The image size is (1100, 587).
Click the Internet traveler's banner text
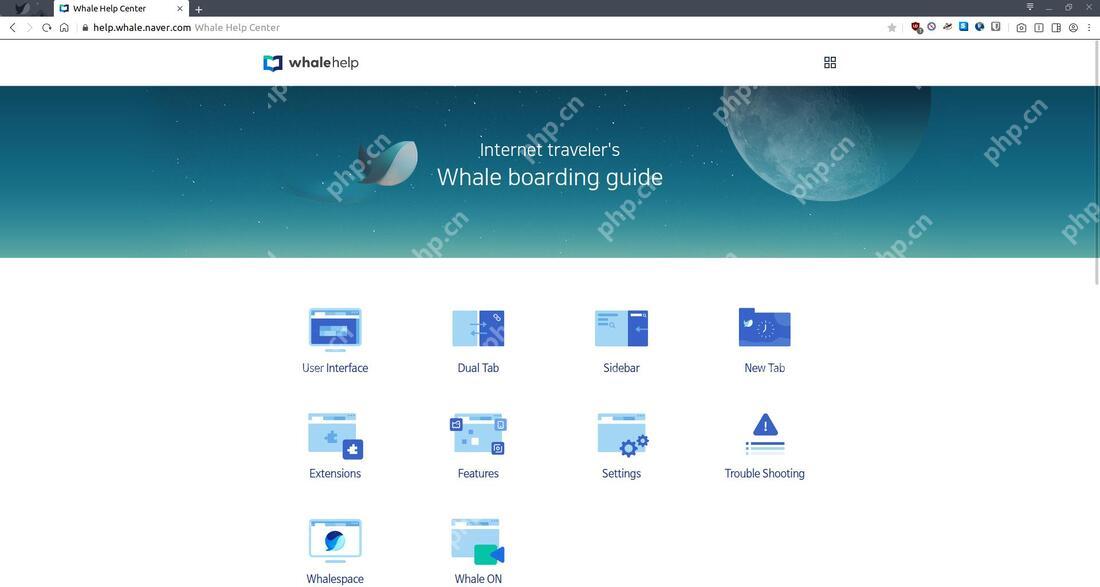click(550, 149)
